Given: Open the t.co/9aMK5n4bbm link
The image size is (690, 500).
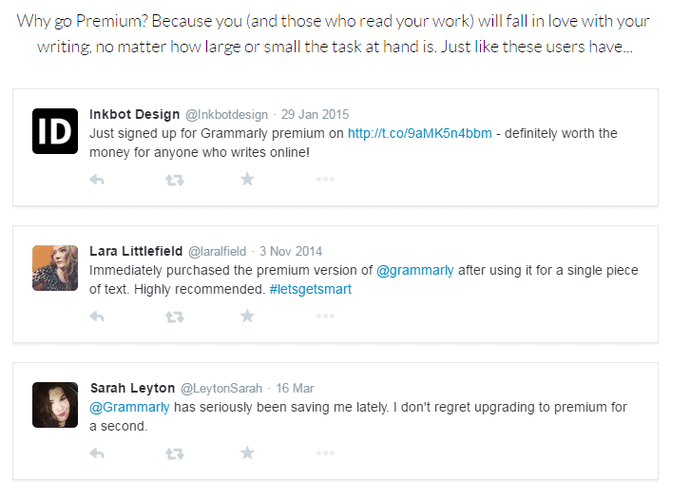Looking at the screenshot, I should coord(419,134).
